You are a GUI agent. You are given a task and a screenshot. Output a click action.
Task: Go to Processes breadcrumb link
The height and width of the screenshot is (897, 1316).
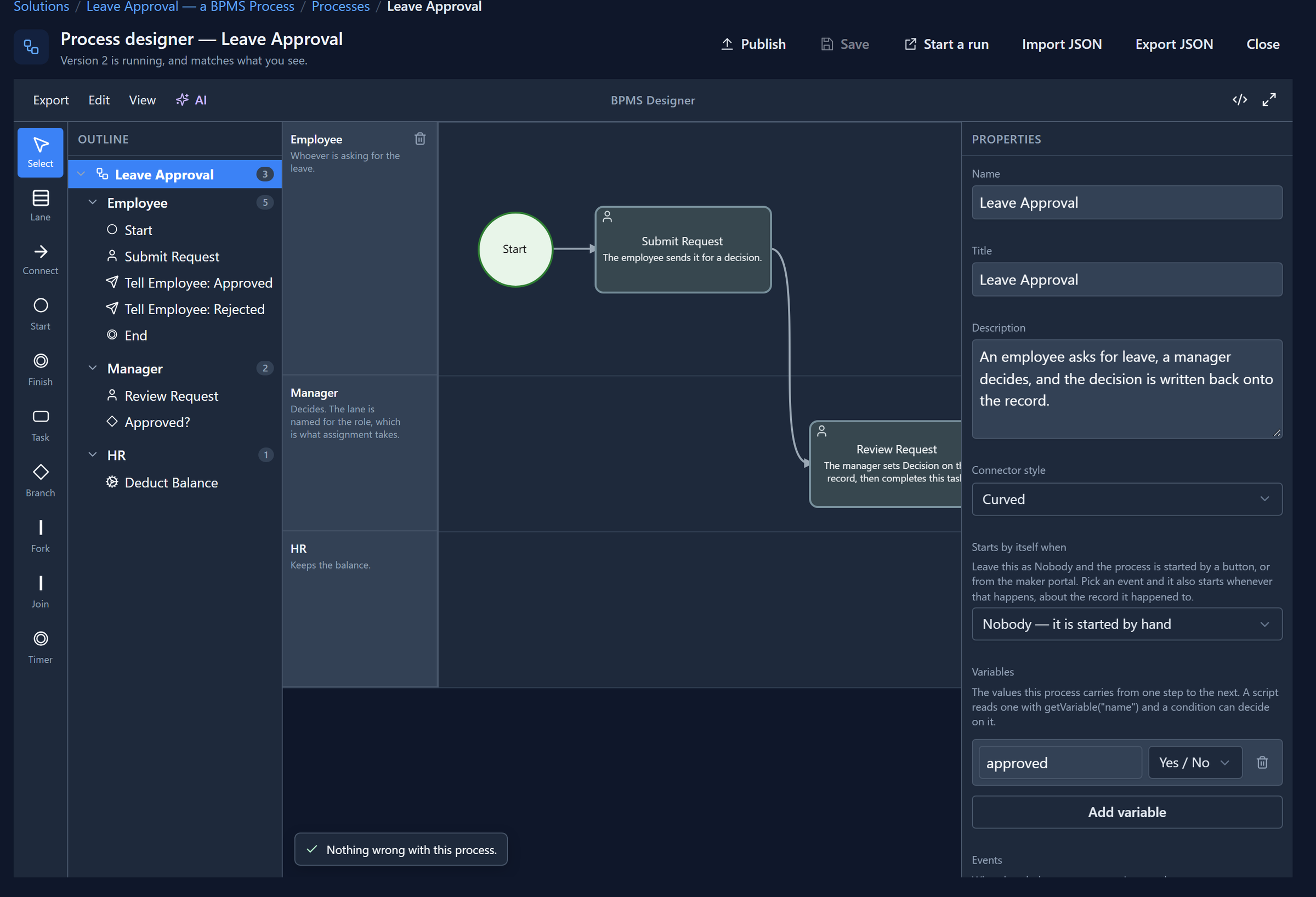[x=341, y=6]
